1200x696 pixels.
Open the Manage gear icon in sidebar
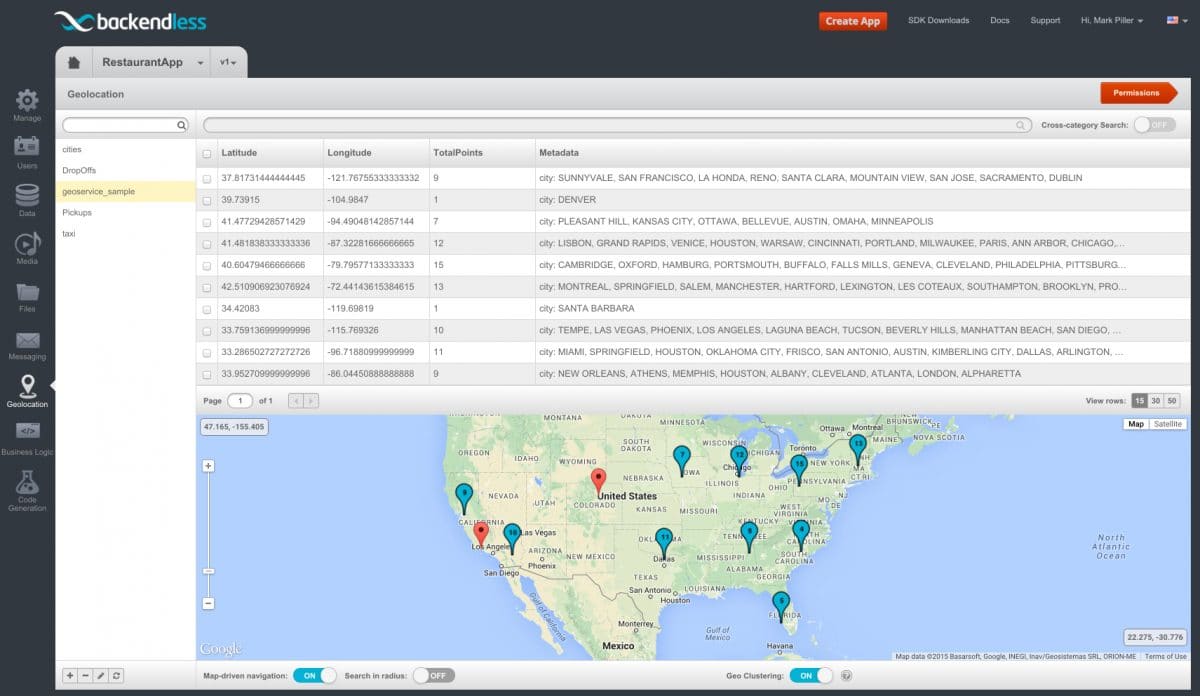[x=27, y=100]
